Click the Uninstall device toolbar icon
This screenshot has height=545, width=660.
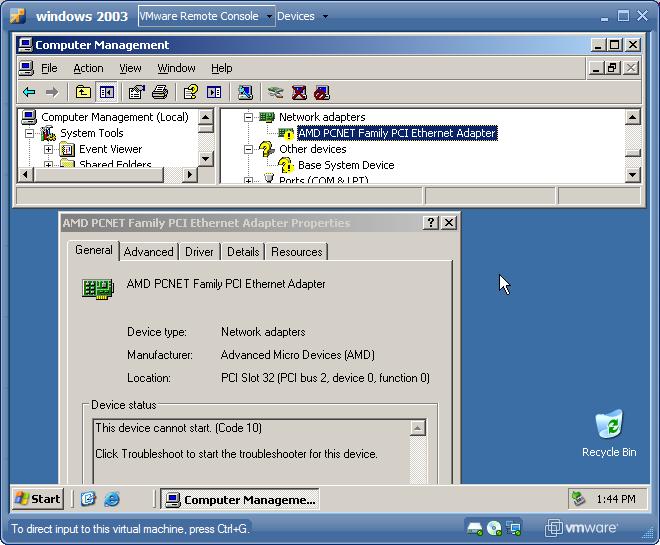click(x=299, y=92)
